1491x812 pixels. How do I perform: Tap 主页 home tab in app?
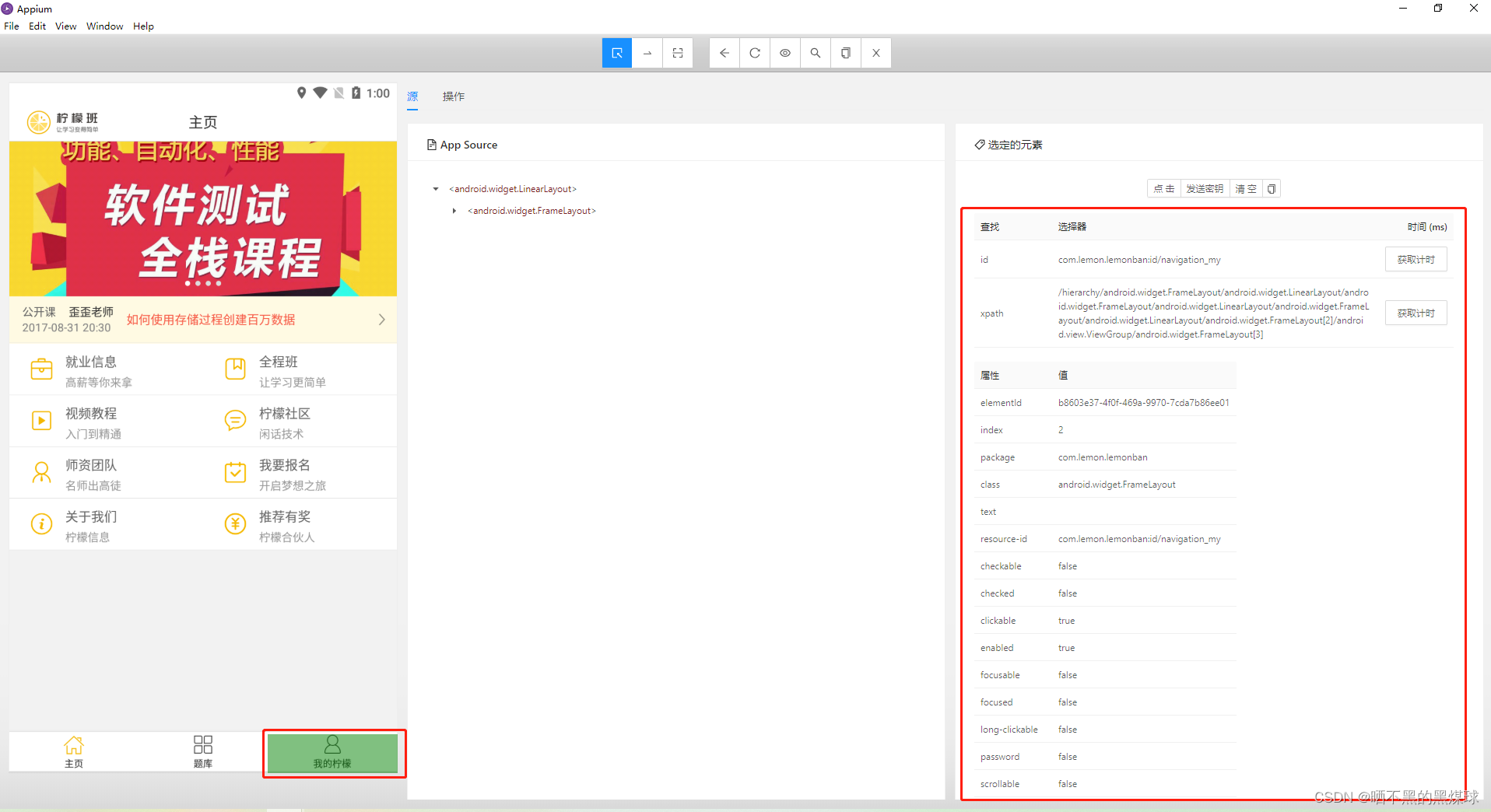click(x=74, y=752)
